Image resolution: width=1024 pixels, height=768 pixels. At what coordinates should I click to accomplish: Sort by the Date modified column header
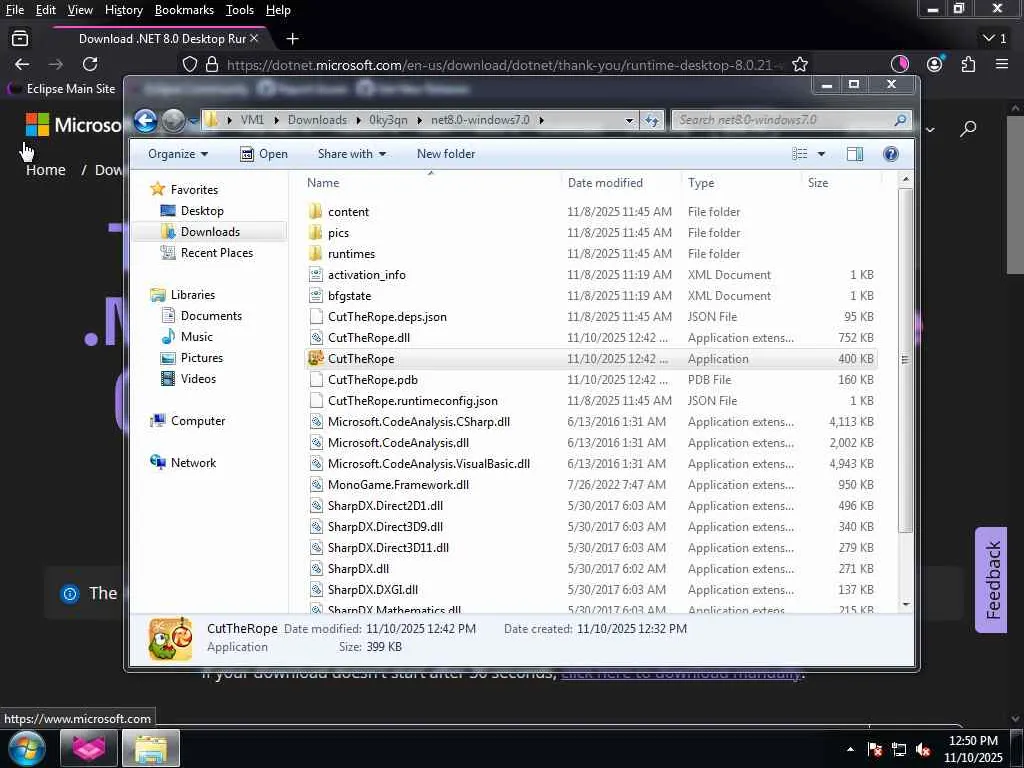coord(605,183)
